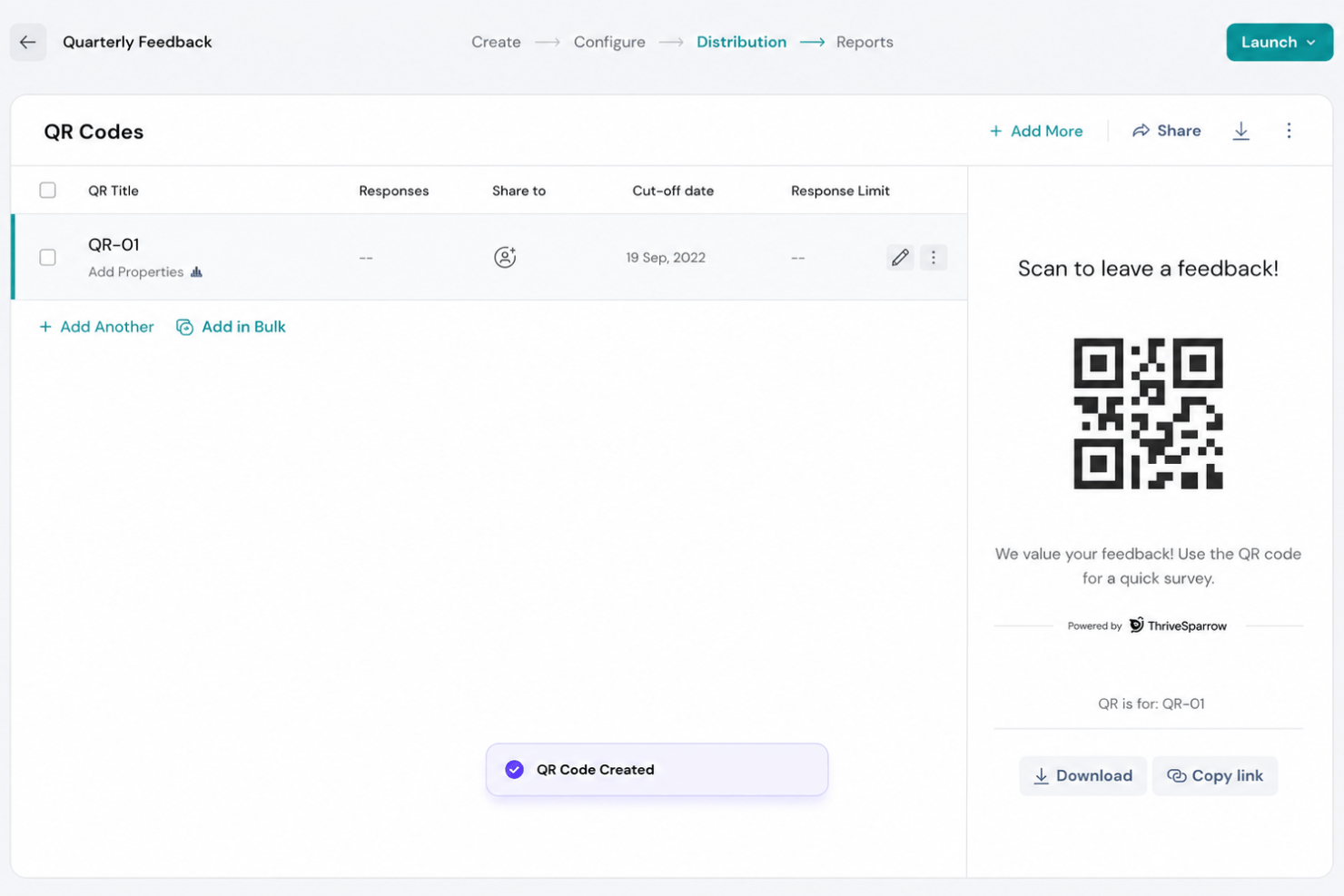The height and width of the screenshot is (896, 1344).
Task: Click the Share to column header
Action: (x=519, y=191)
